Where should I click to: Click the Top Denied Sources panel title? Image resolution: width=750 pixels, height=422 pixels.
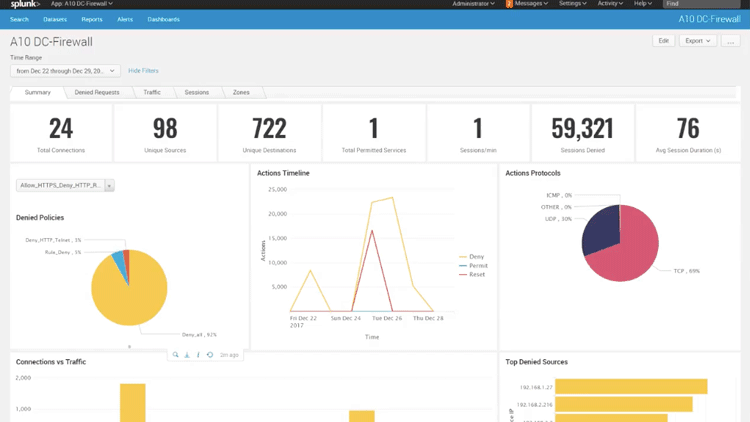click(x=536, y=362)
